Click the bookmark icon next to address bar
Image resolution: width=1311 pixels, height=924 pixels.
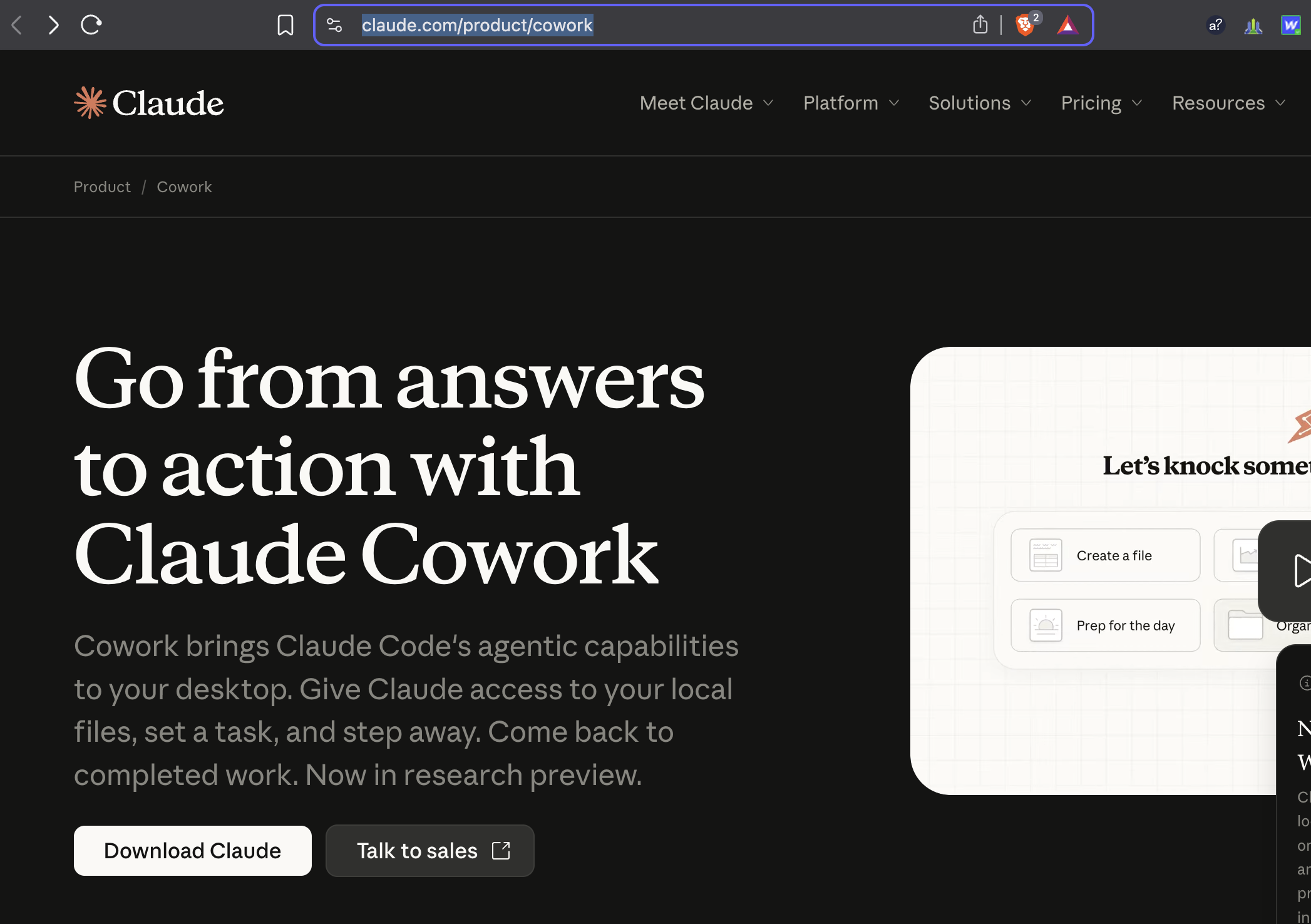click(x=285, y=25)
